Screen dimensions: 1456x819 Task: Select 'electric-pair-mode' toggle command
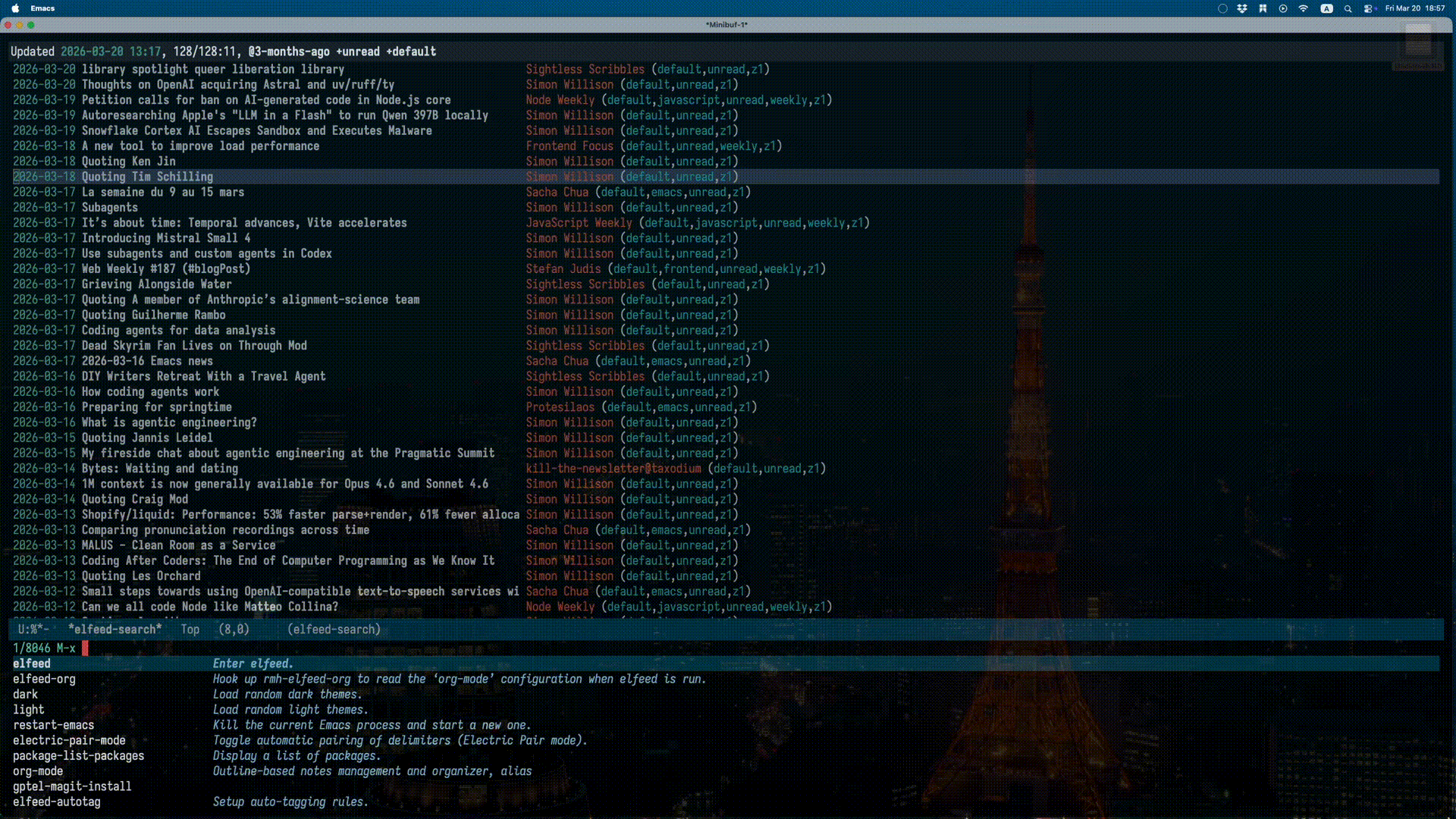[69, 741]
